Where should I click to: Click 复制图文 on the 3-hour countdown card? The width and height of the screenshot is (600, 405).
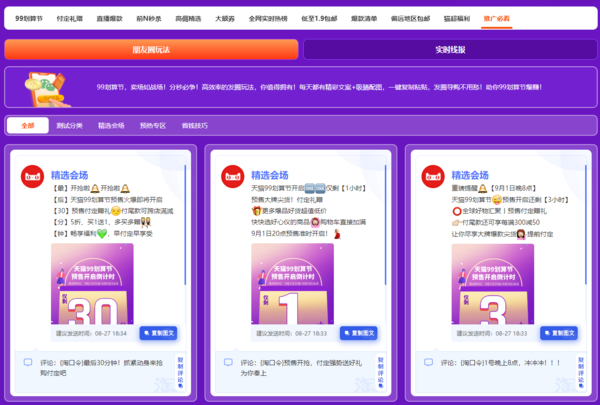click(559, 333)
